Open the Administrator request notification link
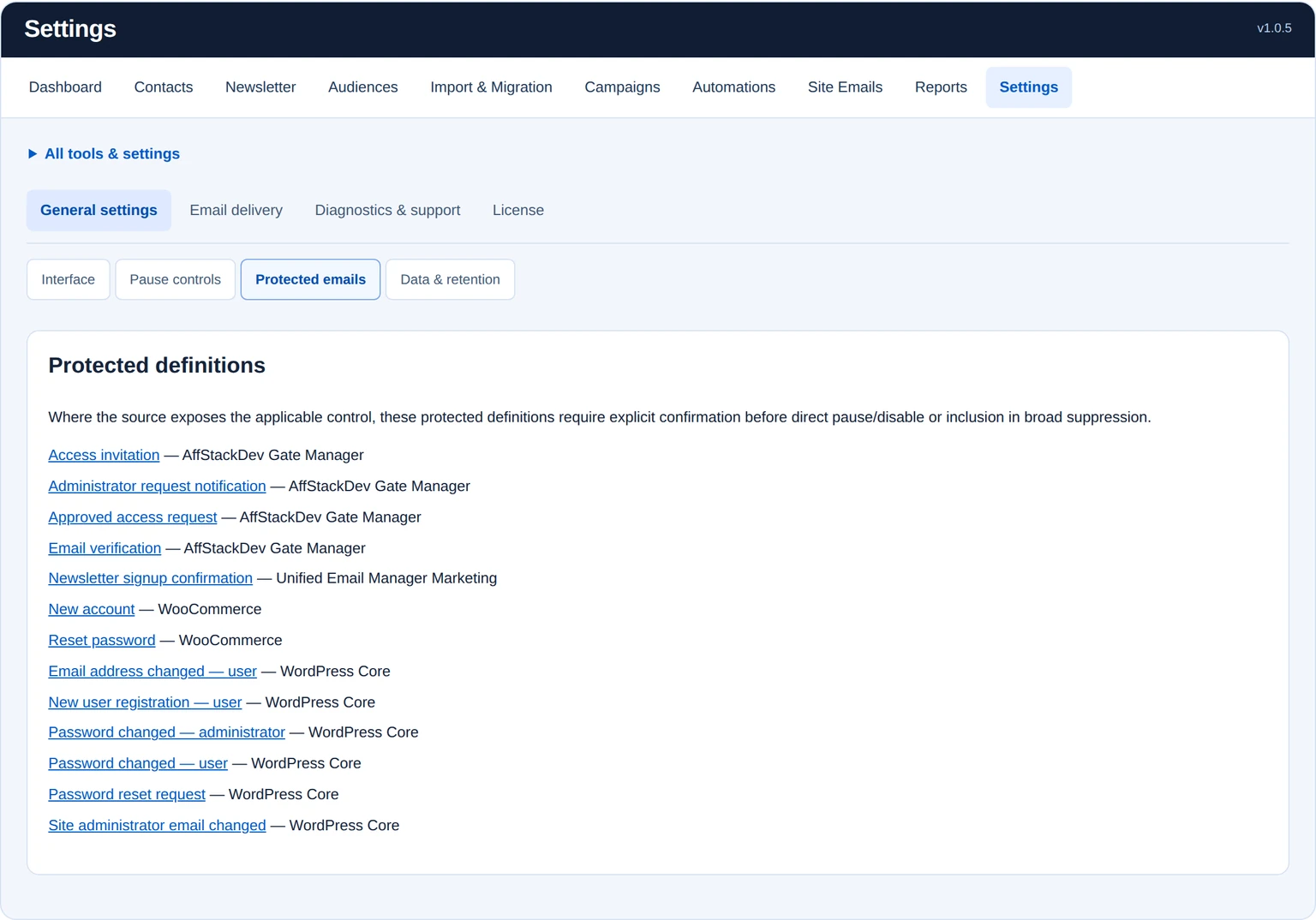Screen dimensions: 1316x920 157,486
